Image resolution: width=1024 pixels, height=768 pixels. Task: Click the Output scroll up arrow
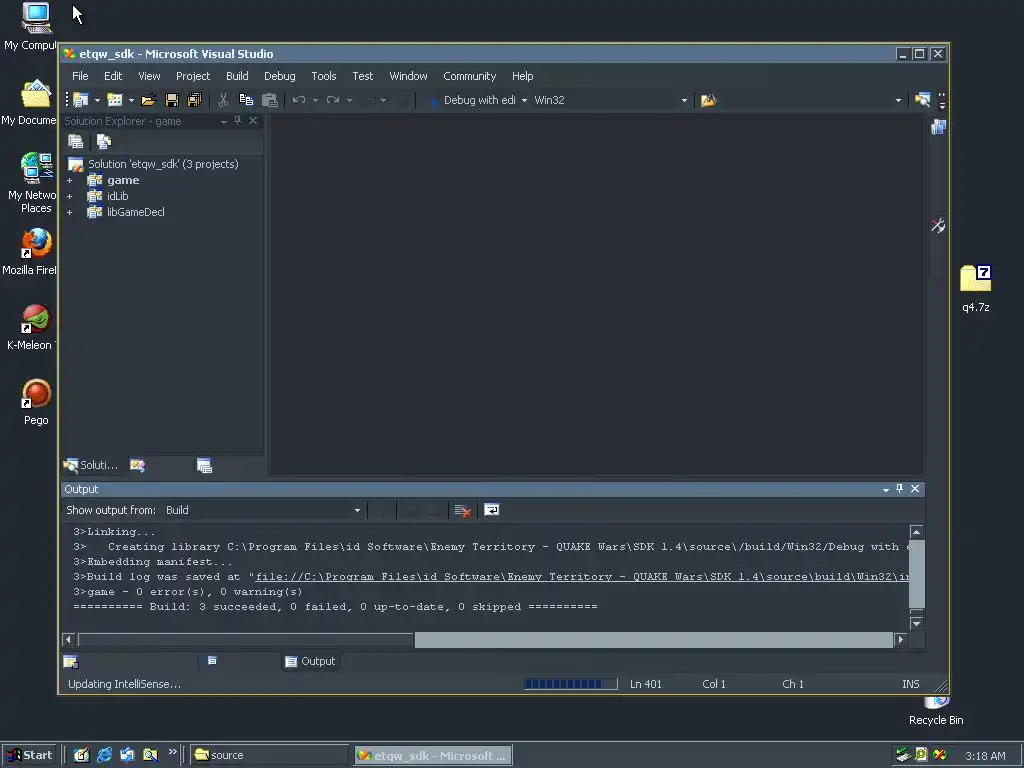point(916,532)
